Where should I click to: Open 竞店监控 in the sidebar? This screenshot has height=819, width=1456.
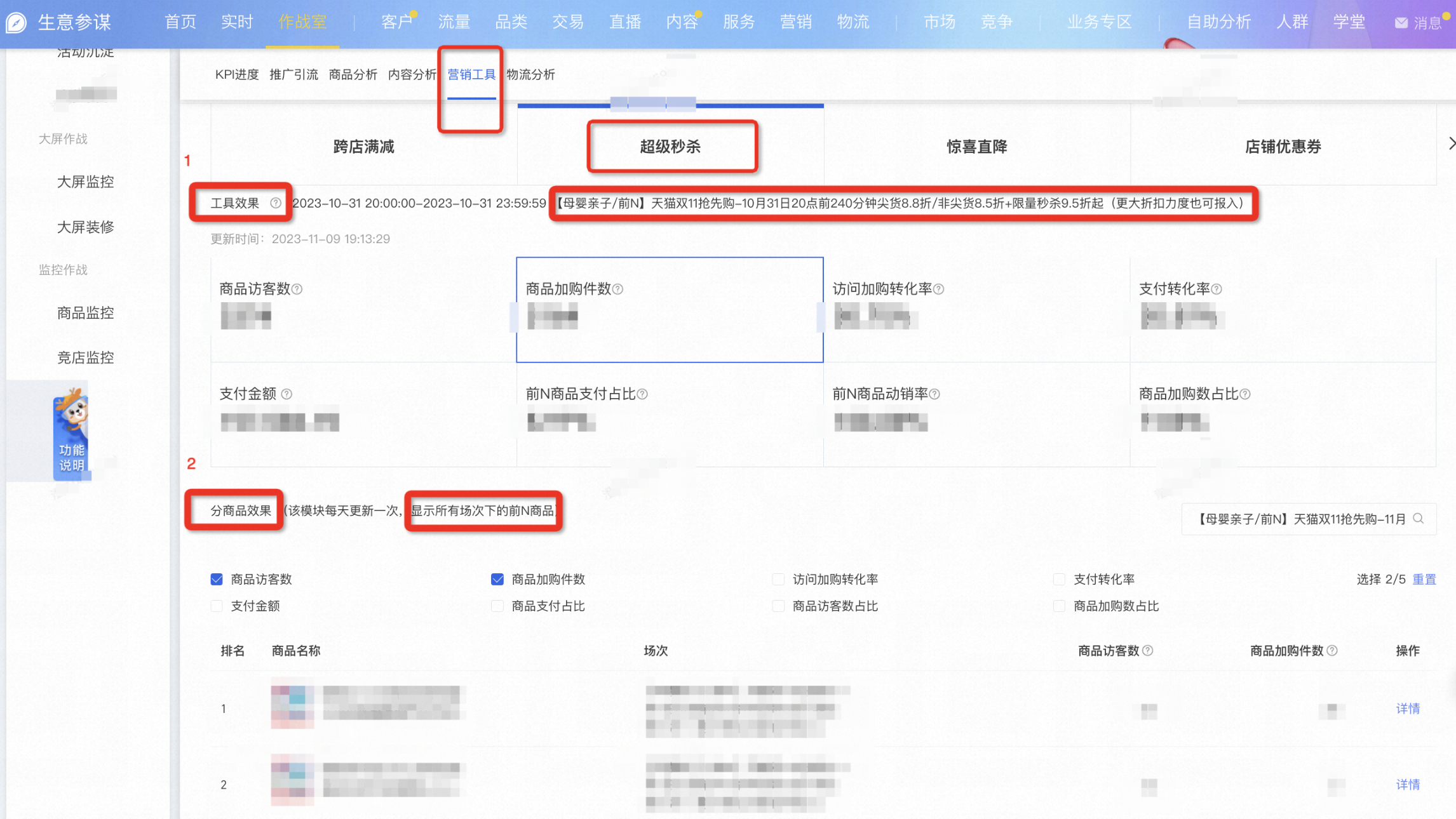click(x=86, y=358)
